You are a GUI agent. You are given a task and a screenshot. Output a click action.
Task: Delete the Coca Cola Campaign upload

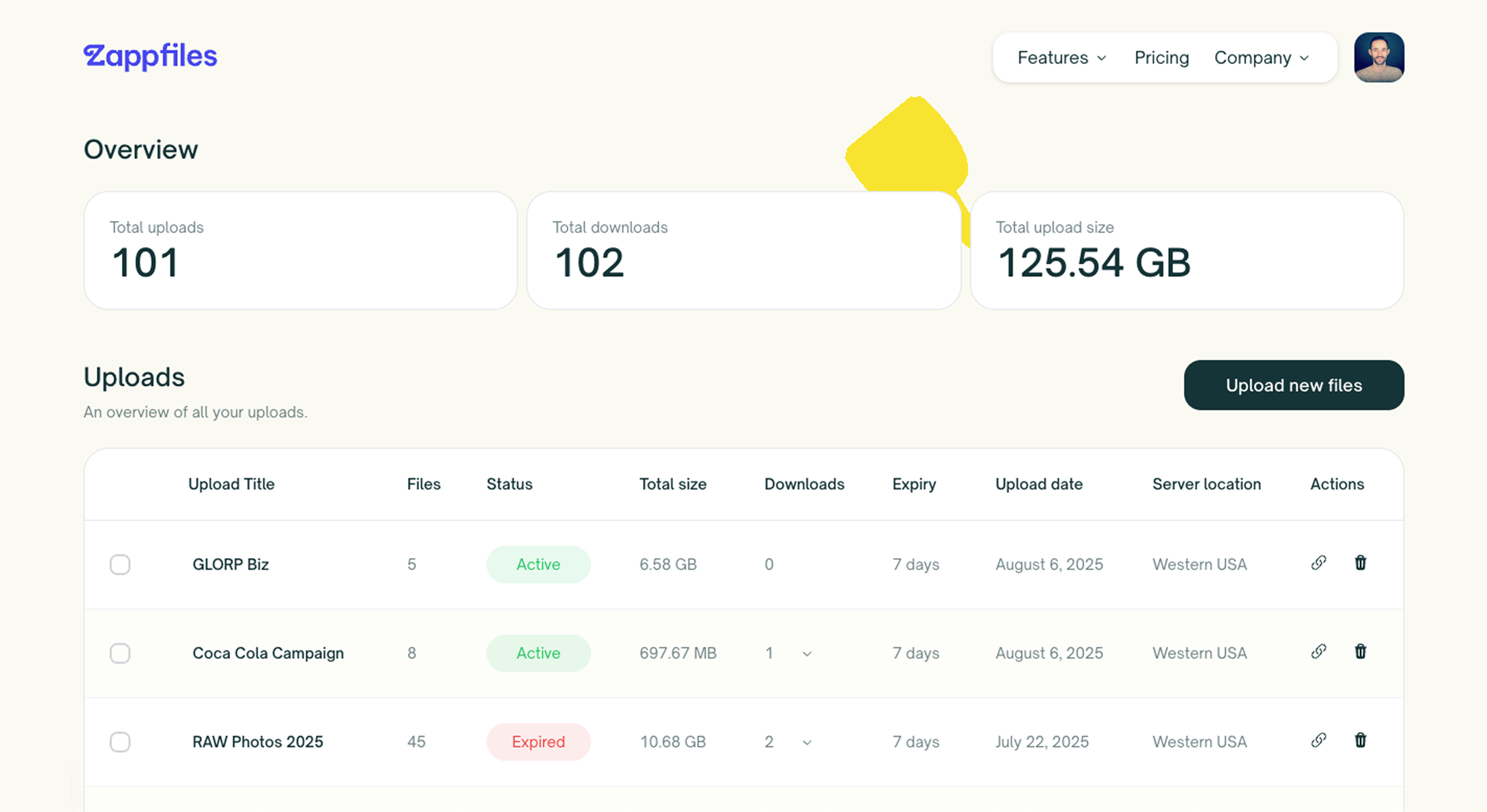(1360, 652)
